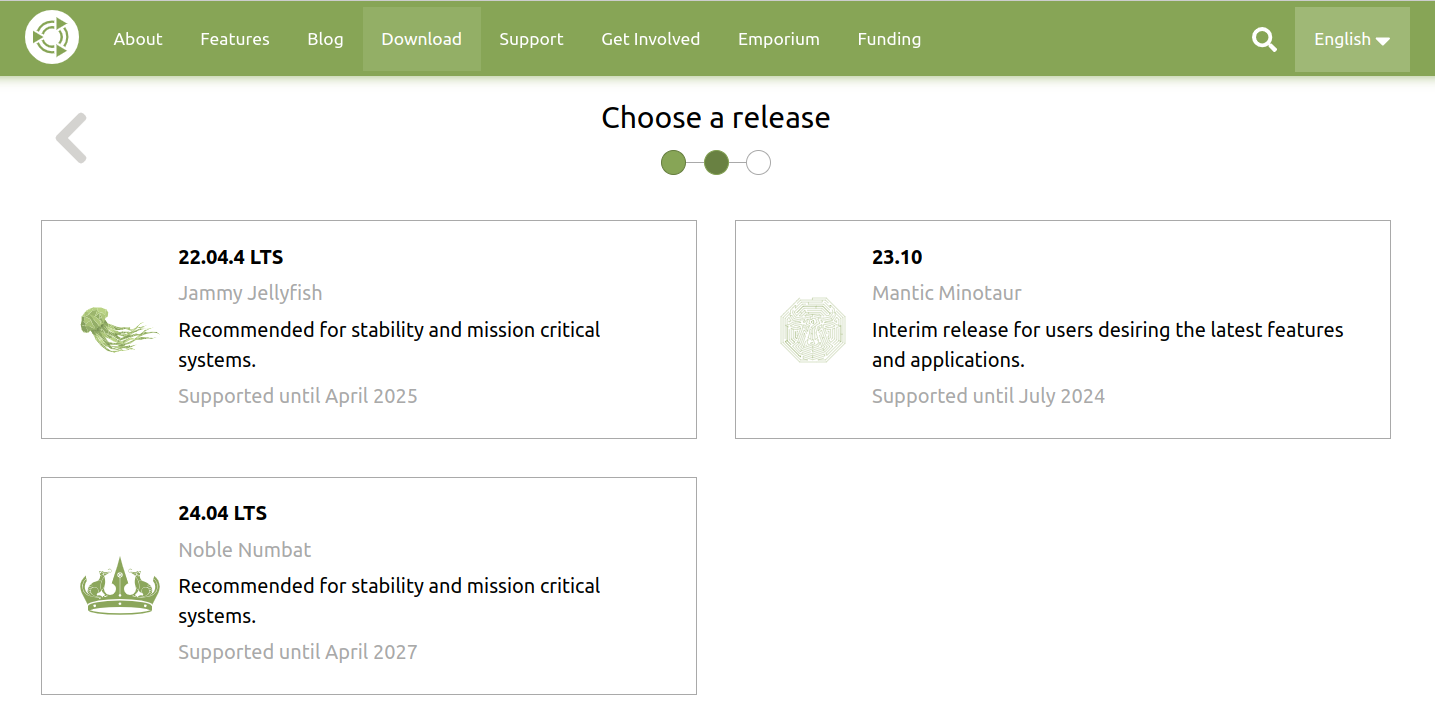Open the Support menu item

(x=531, y=39)
